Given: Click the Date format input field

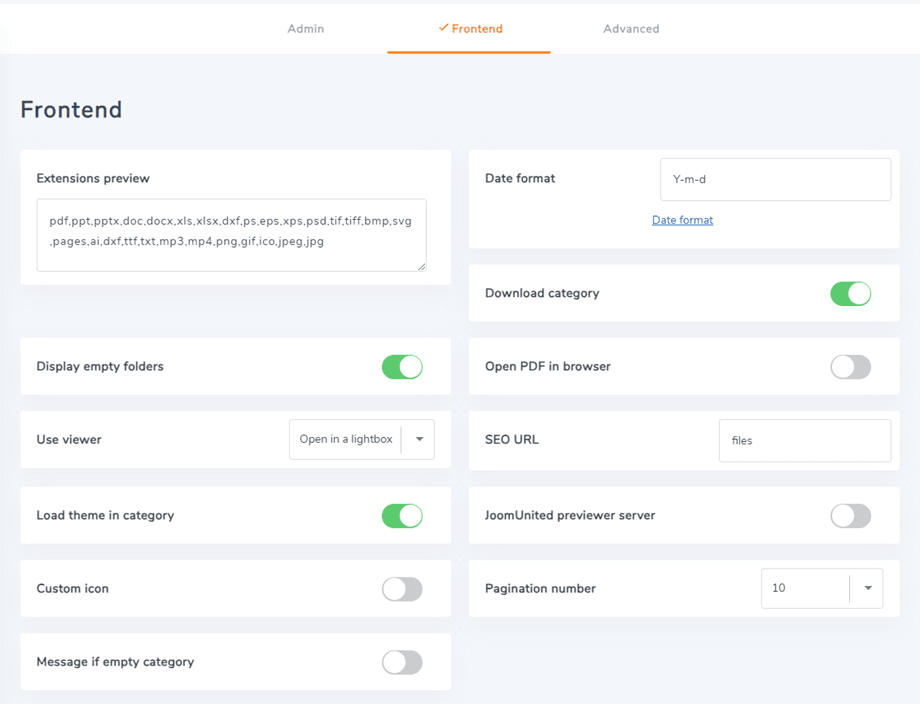Looking at the screenshot, I should (x=775, y=180).
